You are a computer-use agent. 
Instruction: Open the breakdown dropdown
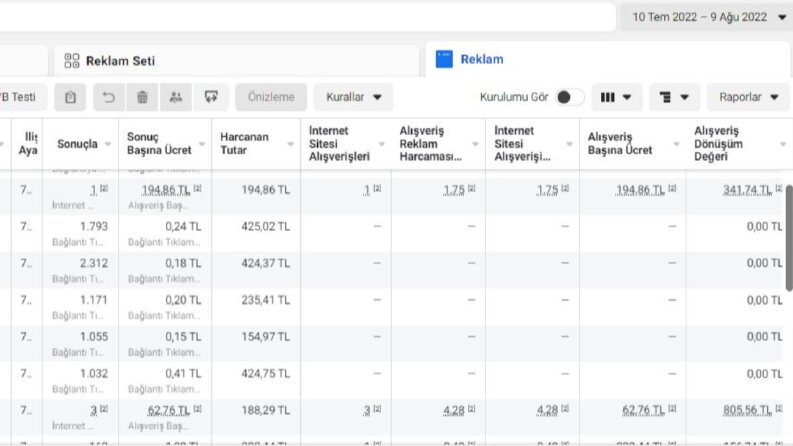(674, 97)
